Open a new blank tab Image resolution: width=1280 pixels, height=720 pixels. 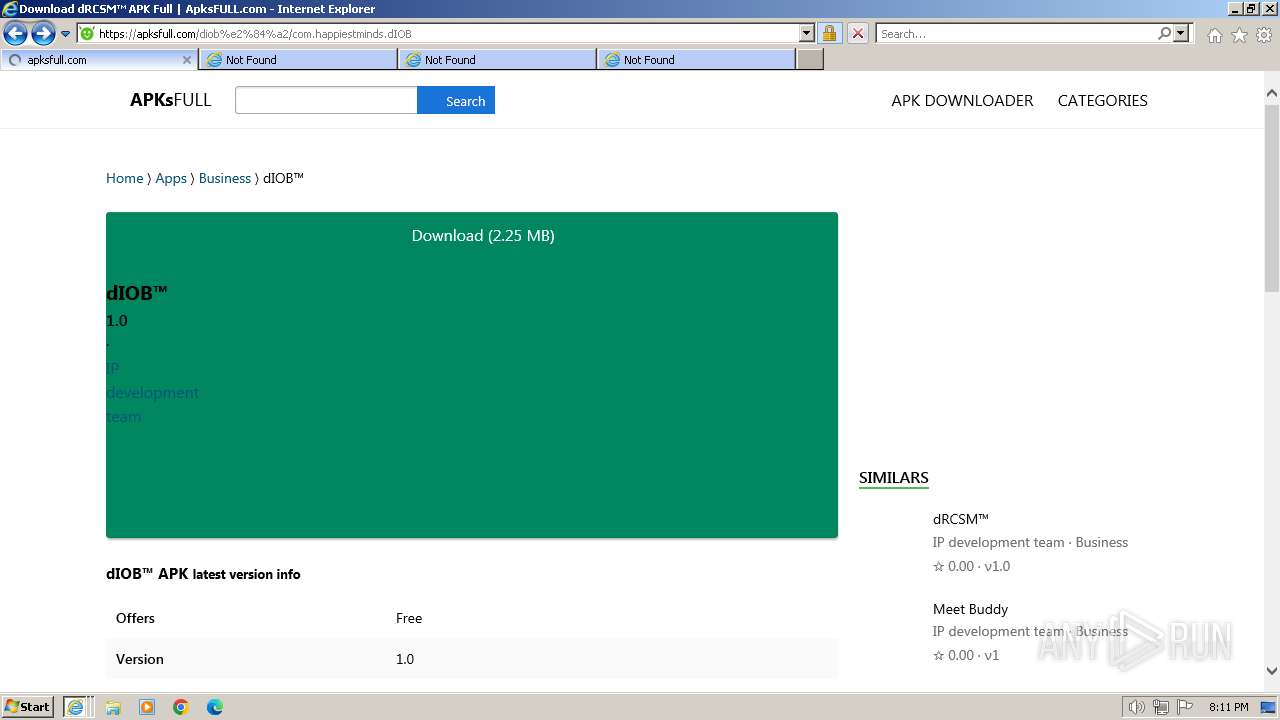(809, 60)
